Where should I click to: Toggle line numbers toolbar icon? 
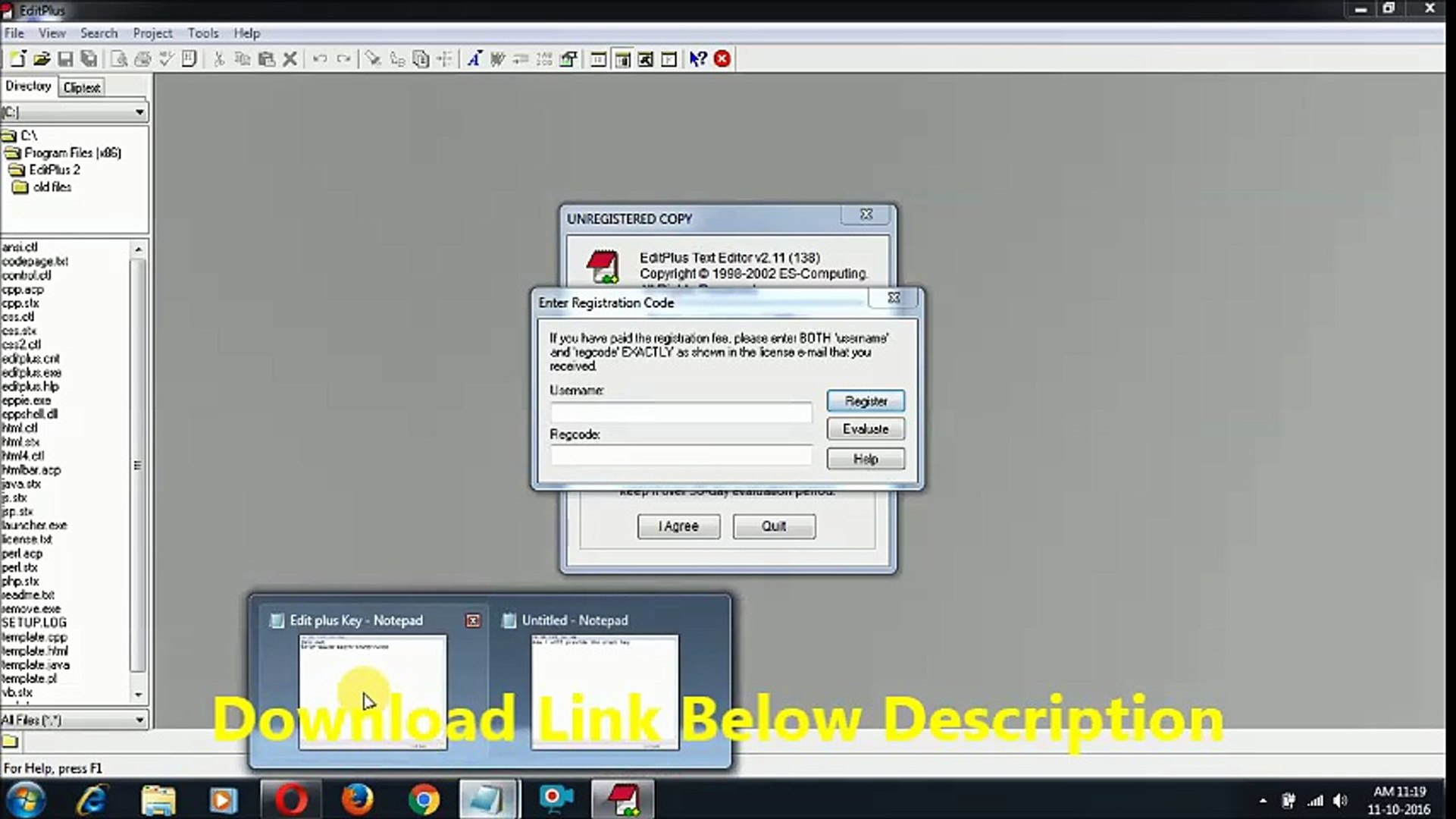click(x=544, y=59)
